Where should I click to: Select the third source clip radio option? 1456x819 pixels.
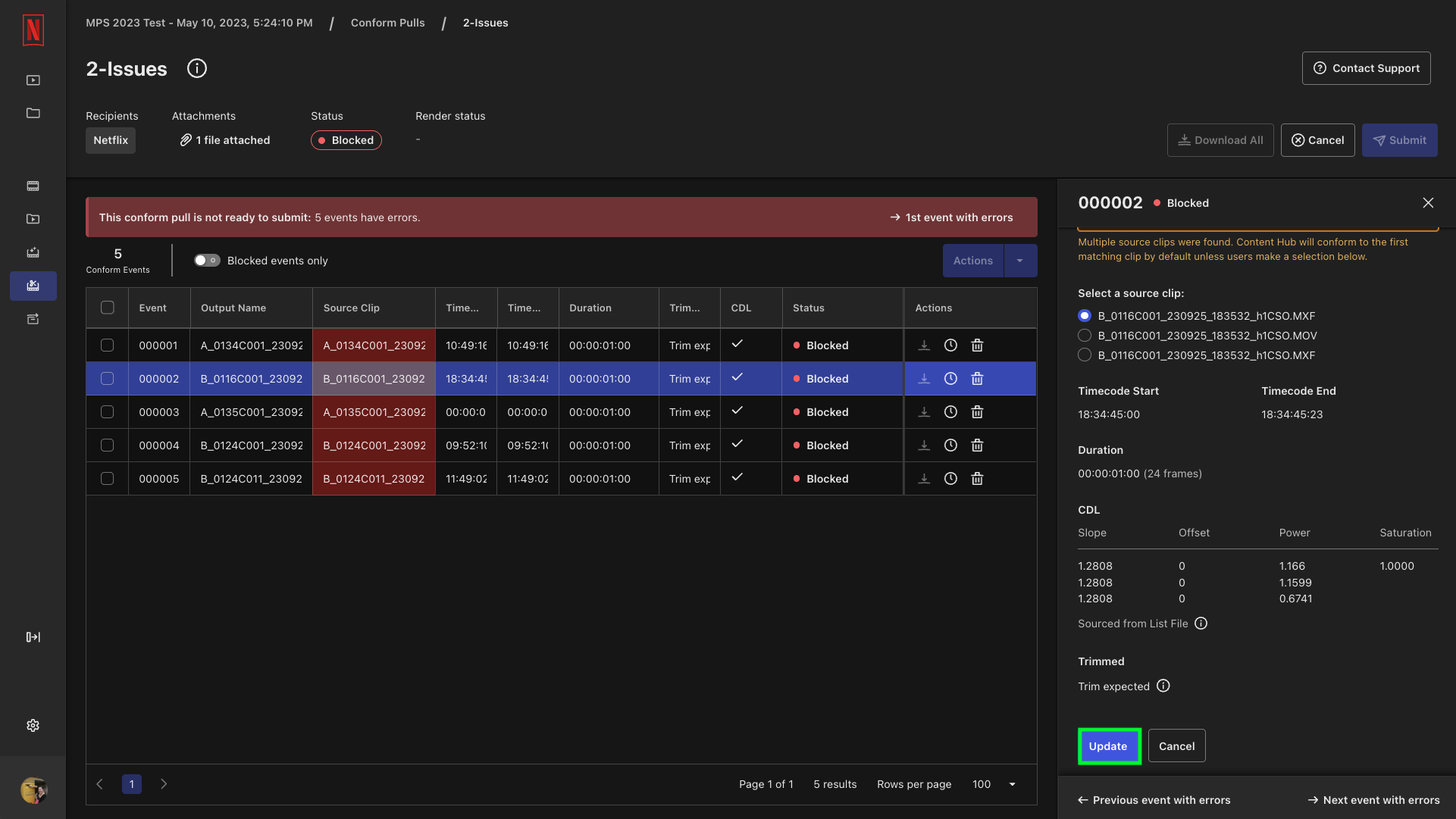click(1085, 355)
